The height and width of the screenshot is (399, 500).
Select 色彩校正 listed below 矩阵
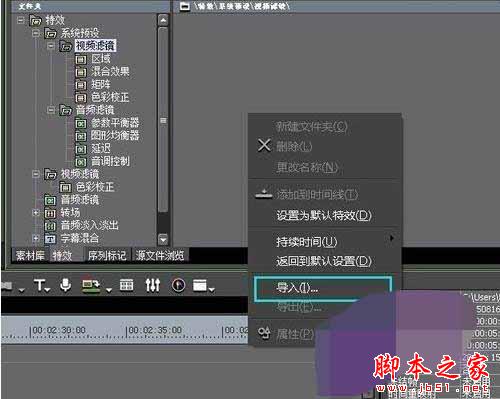click(x=110, y=97)
